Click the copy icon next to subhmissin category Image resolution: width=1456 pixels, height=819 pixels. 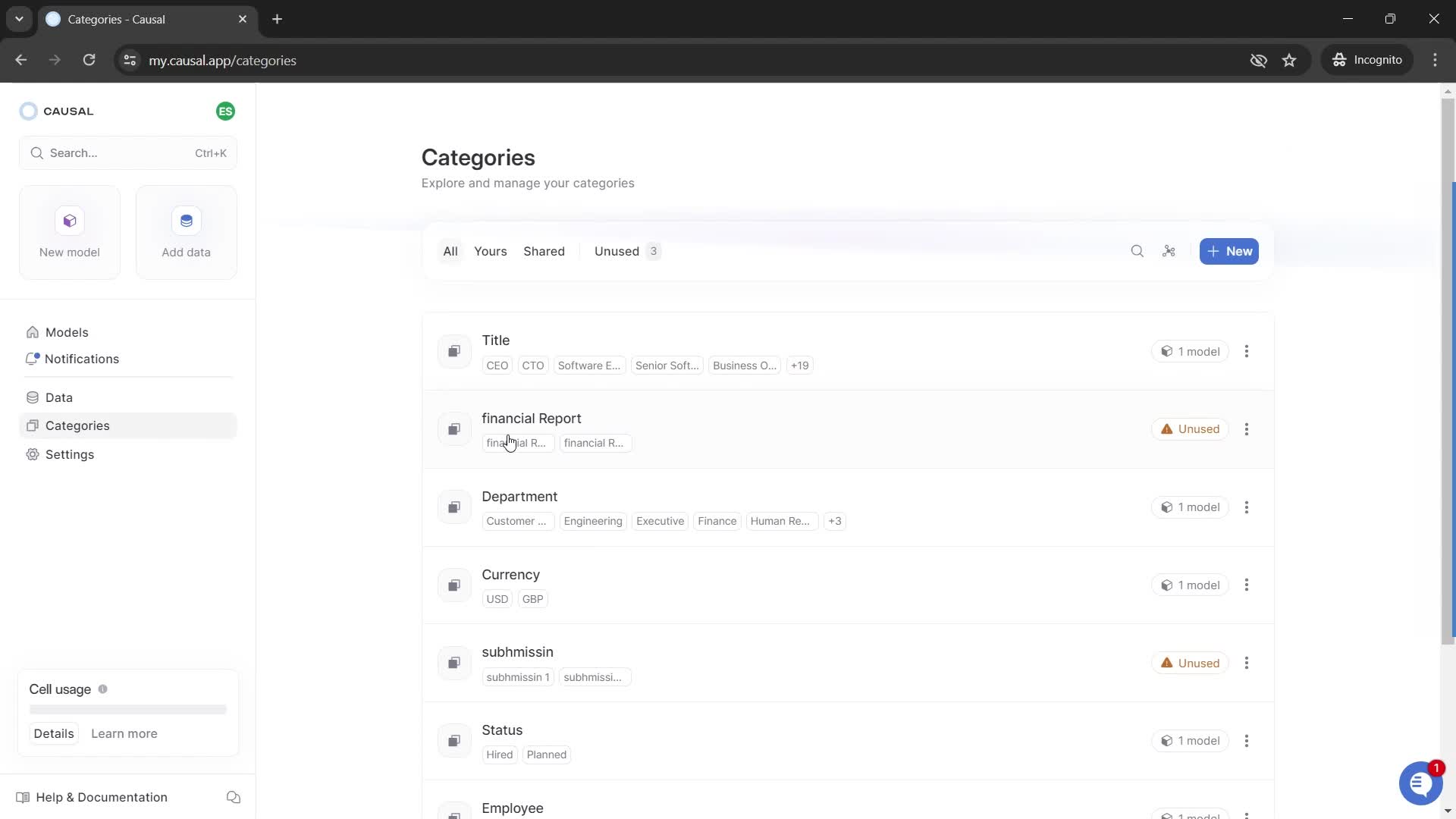click(x=454, y=663)
